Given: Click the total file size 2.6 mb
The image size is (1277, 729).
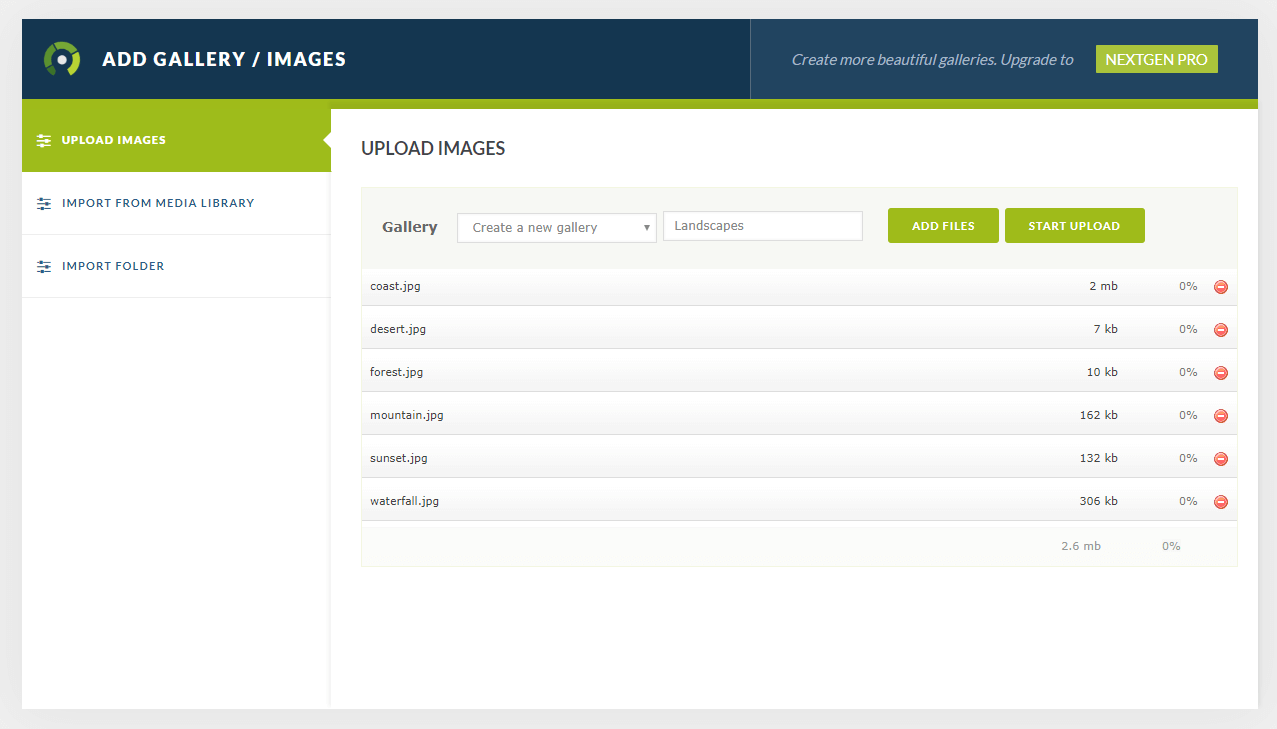Looking at the screenshot, I should (x=1080, y=545).
